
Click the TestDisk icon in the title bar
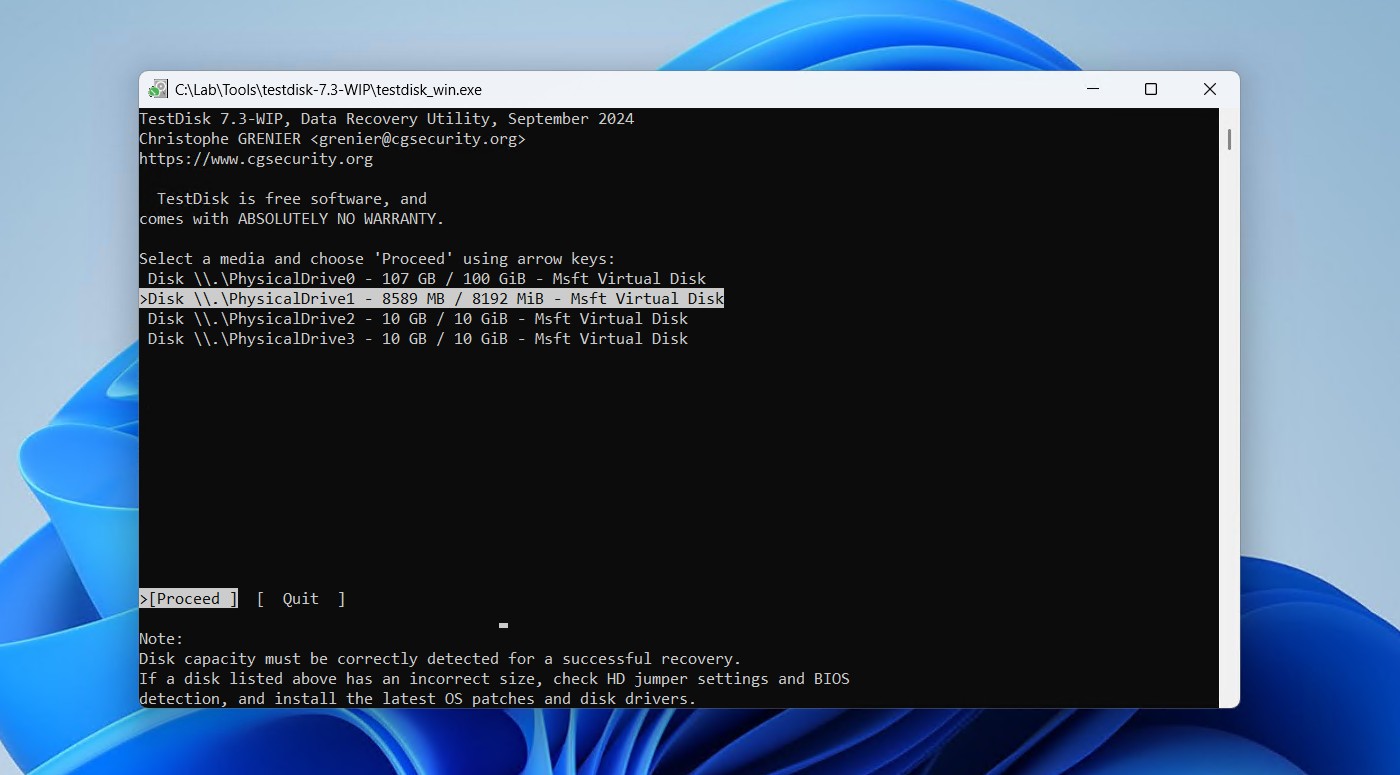[157, 88]
